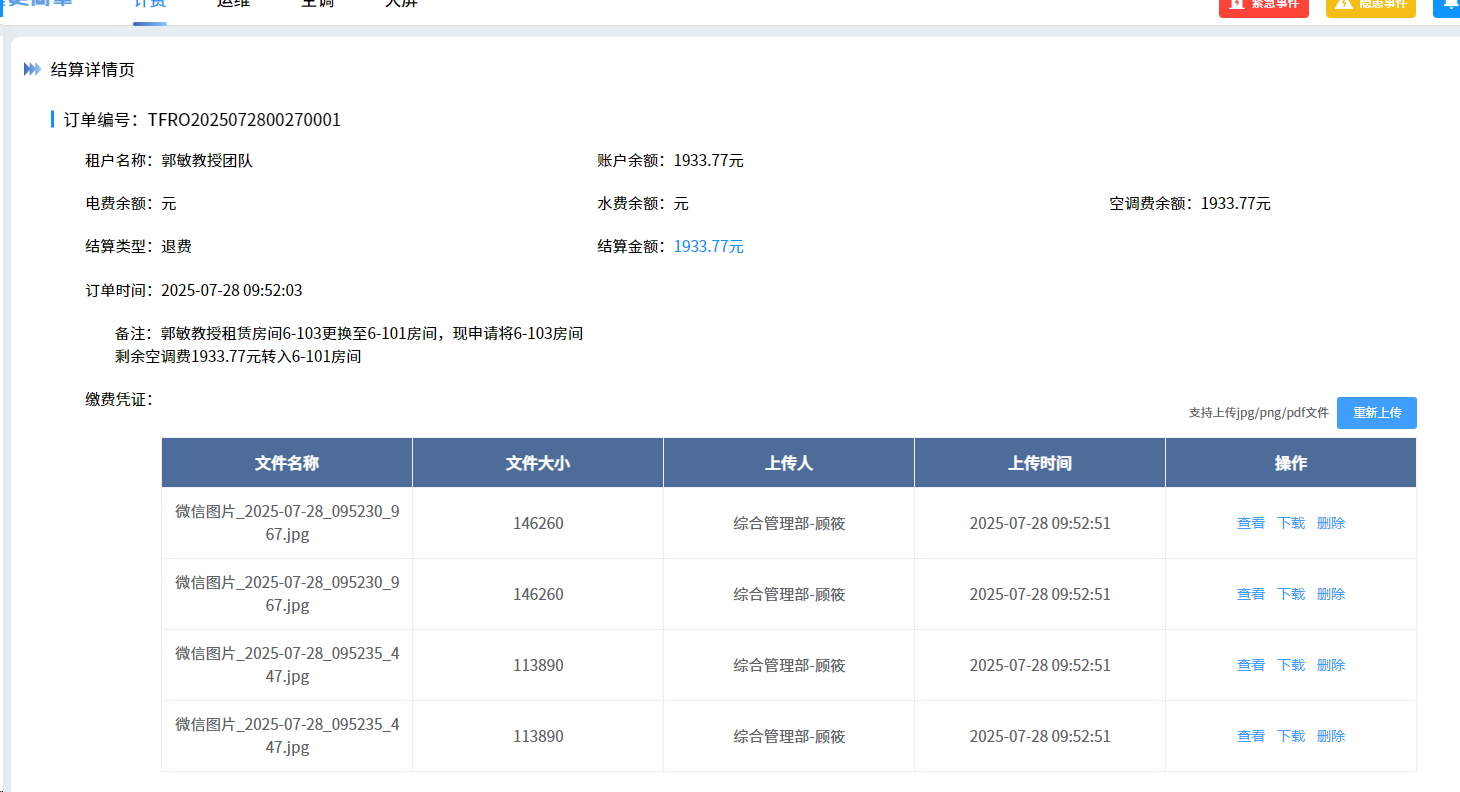Switch to the 运维 tab
The width and height of the screenshot is (1460, 792).
point(233,4)
